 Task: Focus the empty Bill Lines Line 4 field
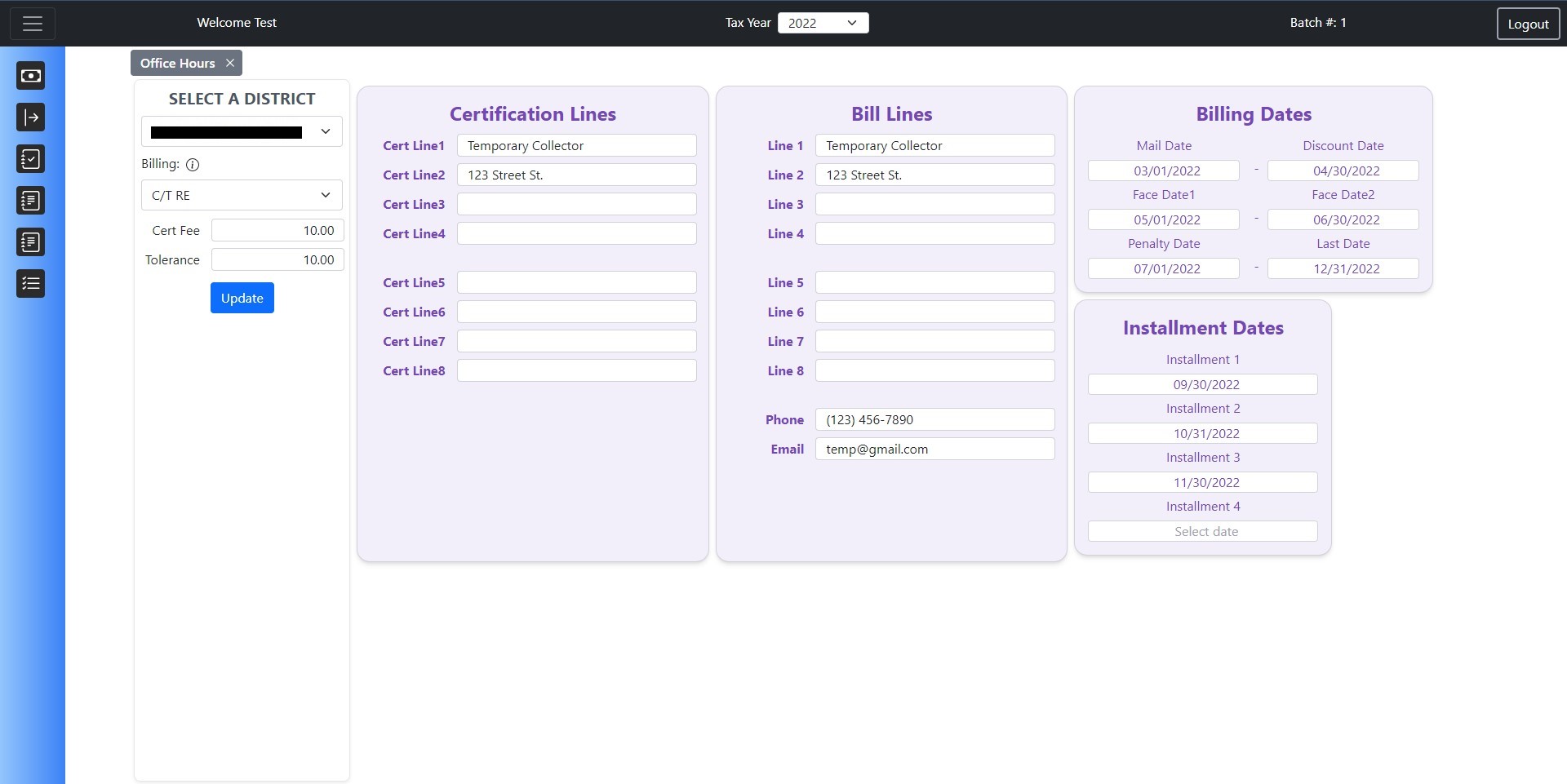(x=935, y=233)
